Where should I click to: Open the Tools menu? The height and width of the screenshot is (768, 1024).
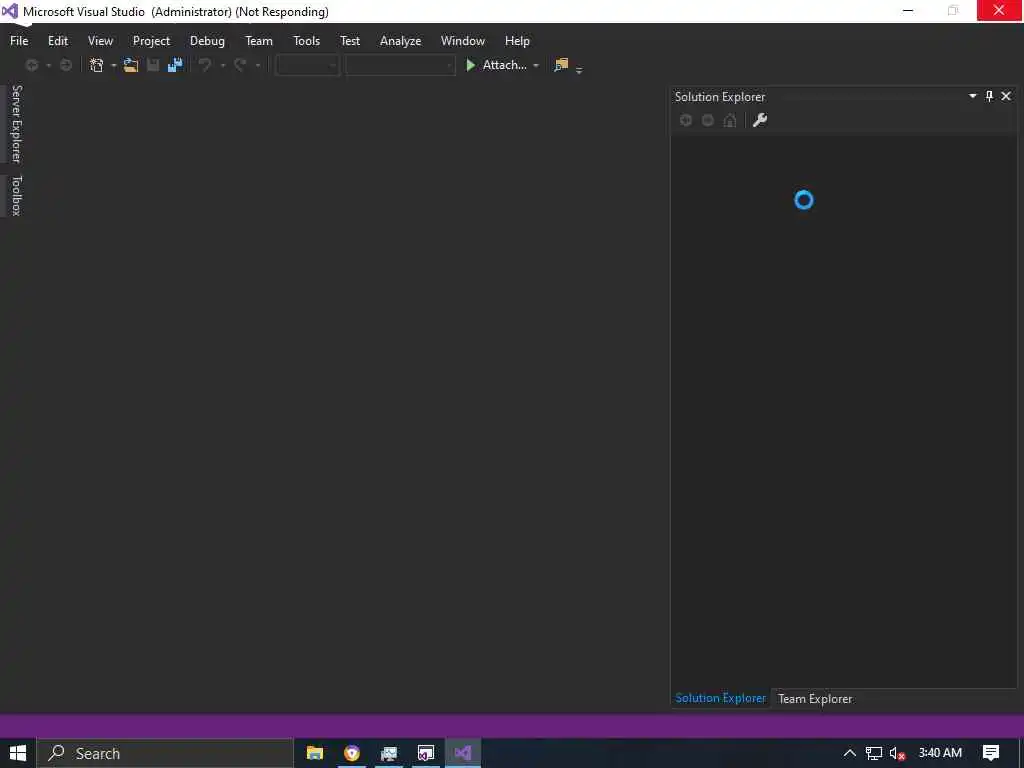click(306, 40)
